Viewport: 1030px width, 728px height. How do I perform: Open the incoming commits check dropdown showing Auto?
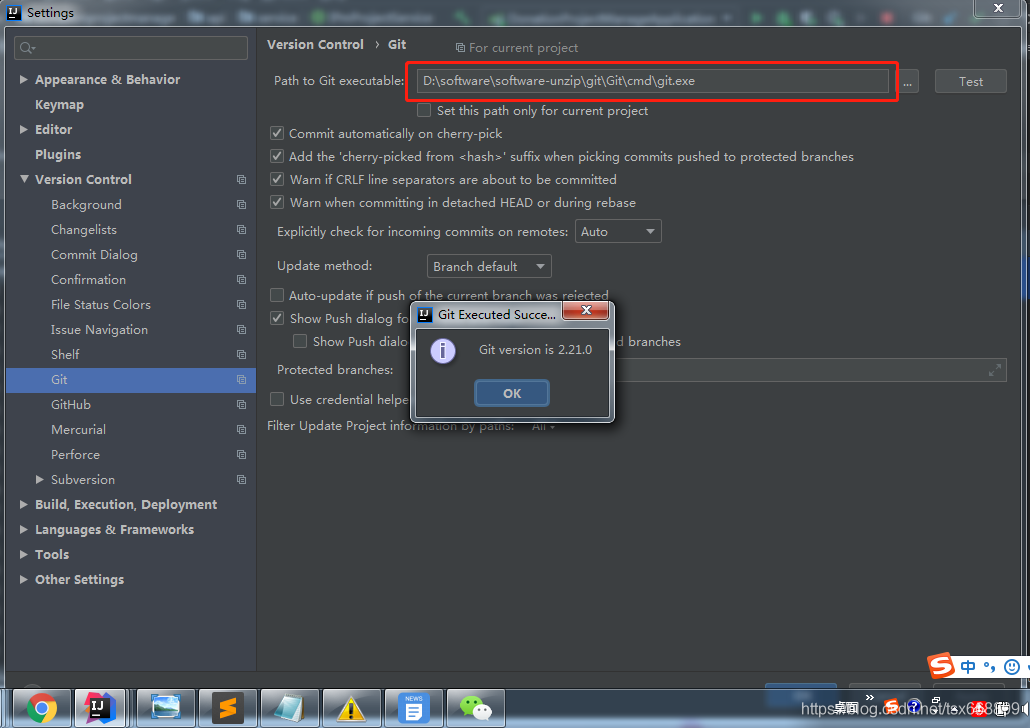(618, 231)
